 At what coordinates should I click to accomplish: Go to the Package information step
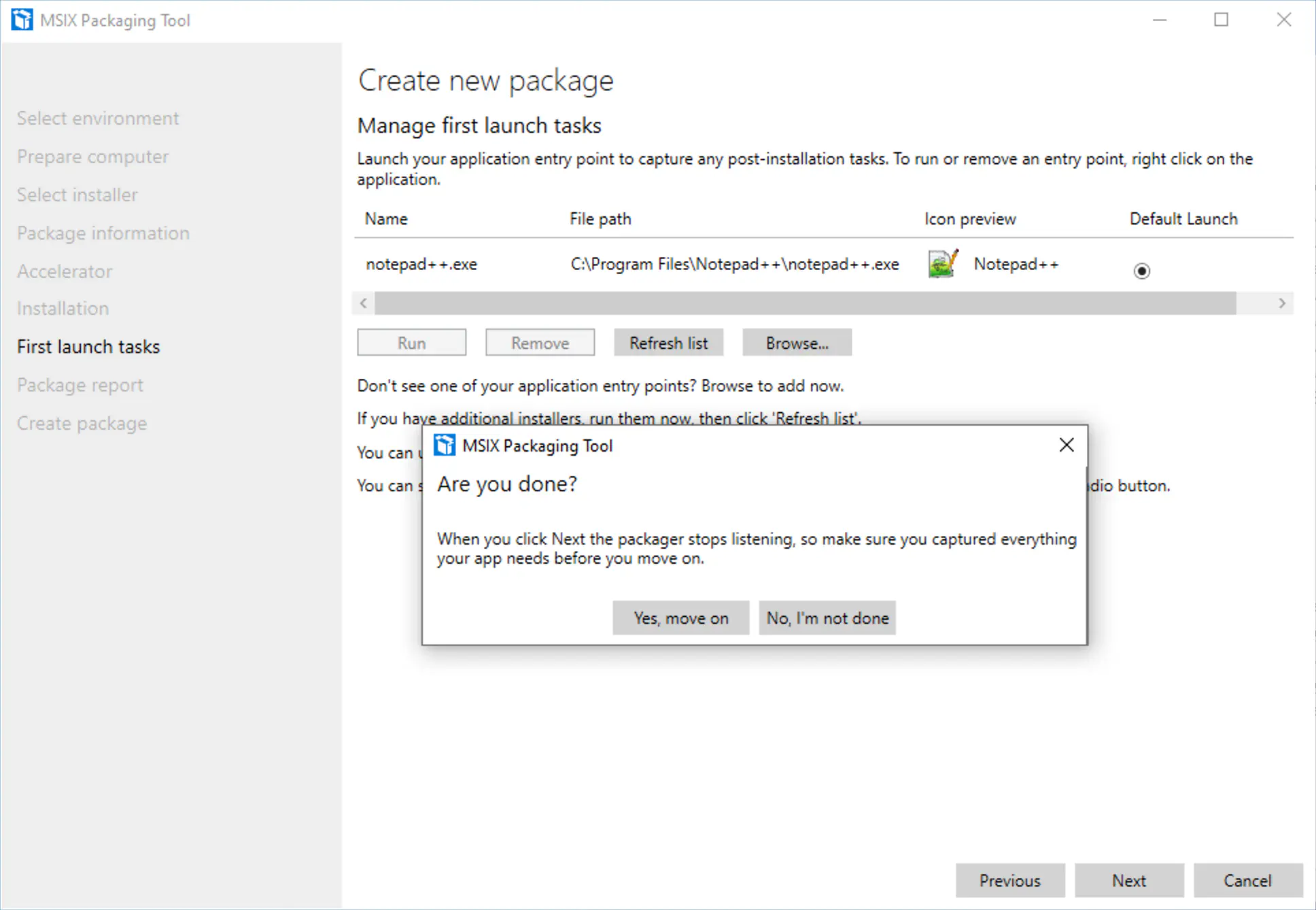point(103,233)
